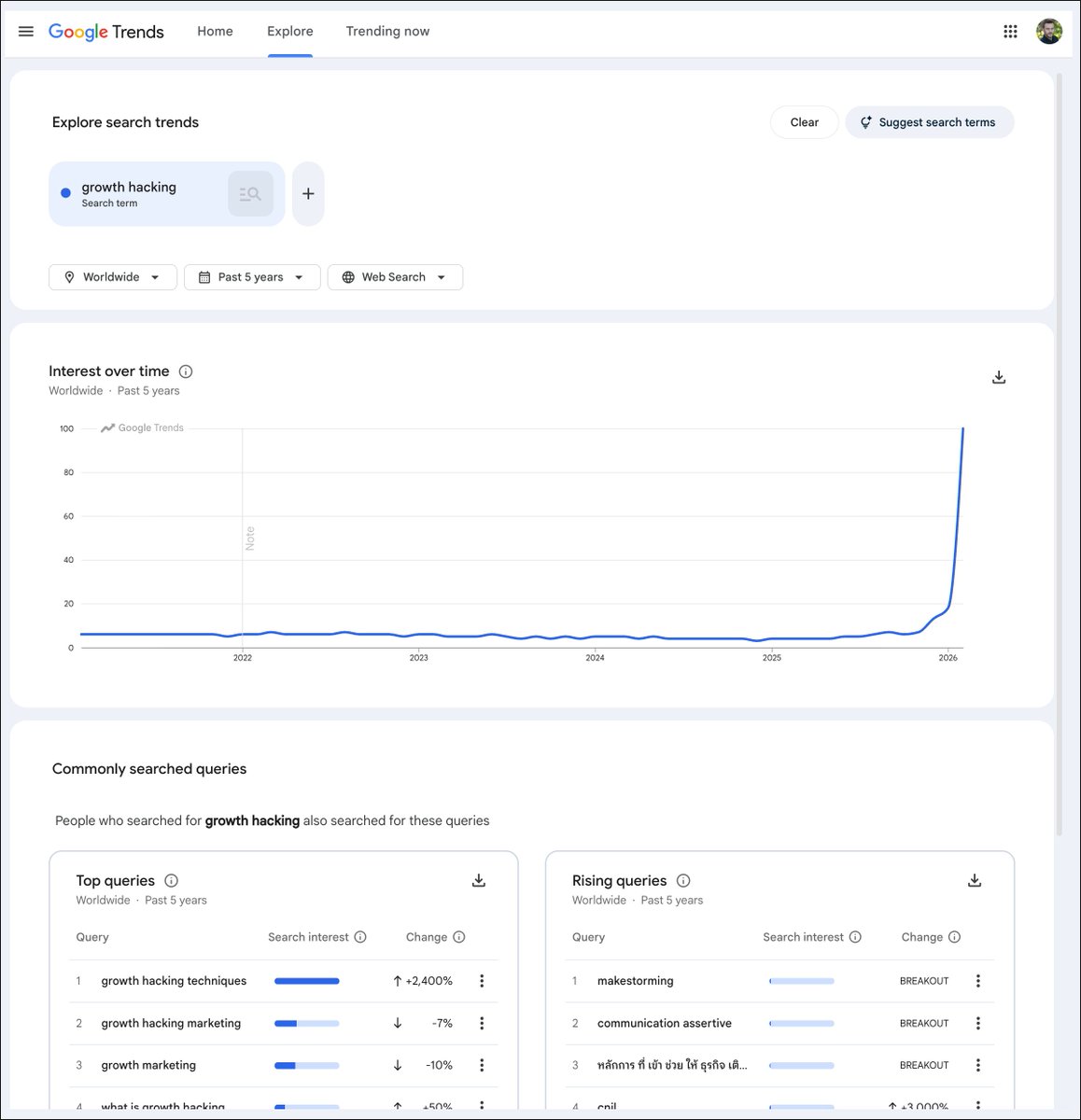Select the Thai rising query row
Viewport: 1081px width, 1120px height.
click(672, 1065)
